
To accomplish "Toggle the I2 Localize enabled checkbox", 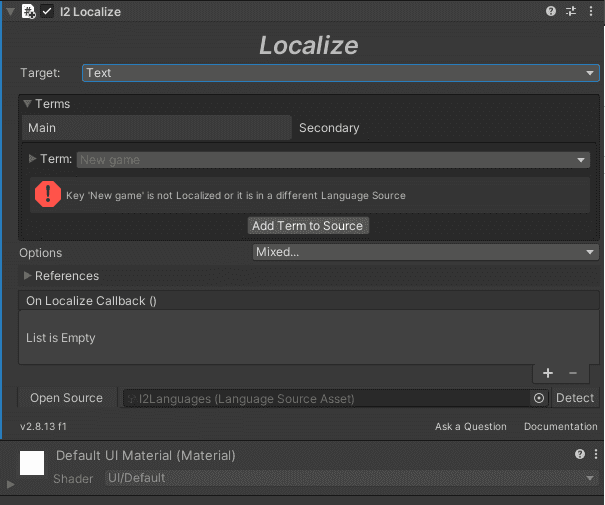I will (47, 12).
